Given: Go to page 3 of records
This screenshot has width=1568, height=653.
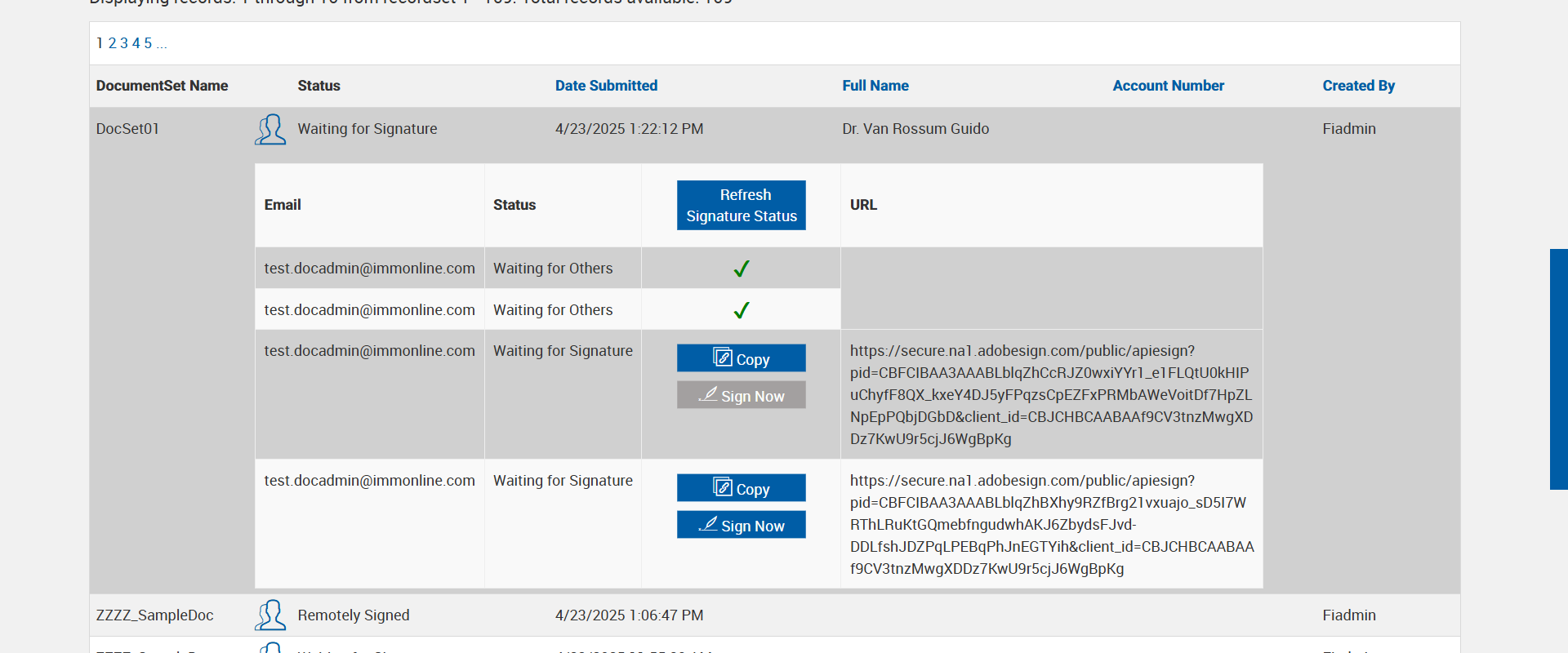Looking at the screenshot, I should tap(124, 43).
